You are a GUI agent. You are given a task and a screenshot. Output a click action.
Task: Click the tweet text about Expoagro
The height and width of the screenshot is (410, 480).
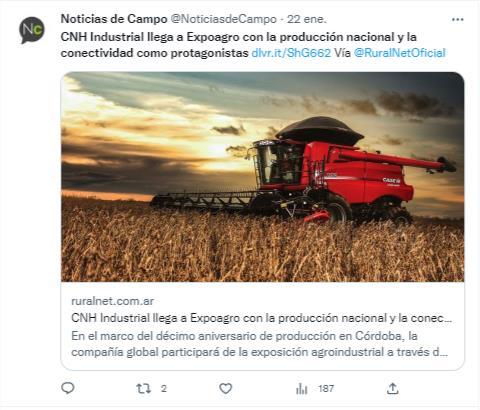click(x=238, y=45)
